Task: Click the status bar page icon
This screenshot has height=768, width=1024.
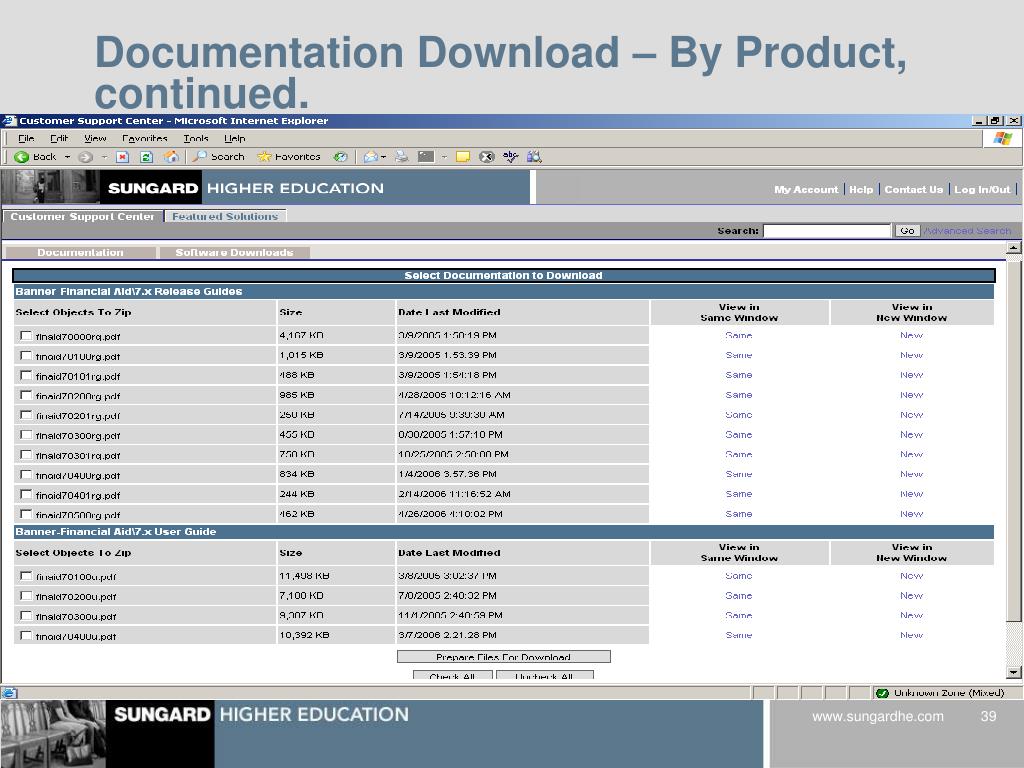Action: click(9, 694)
